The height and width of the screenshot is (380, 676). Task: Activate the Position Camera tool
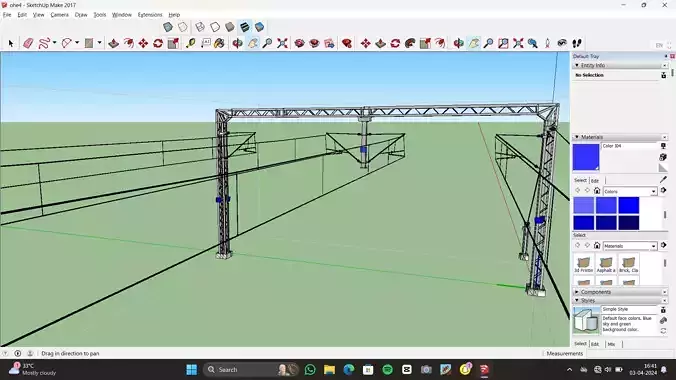(x=548, y=43)
